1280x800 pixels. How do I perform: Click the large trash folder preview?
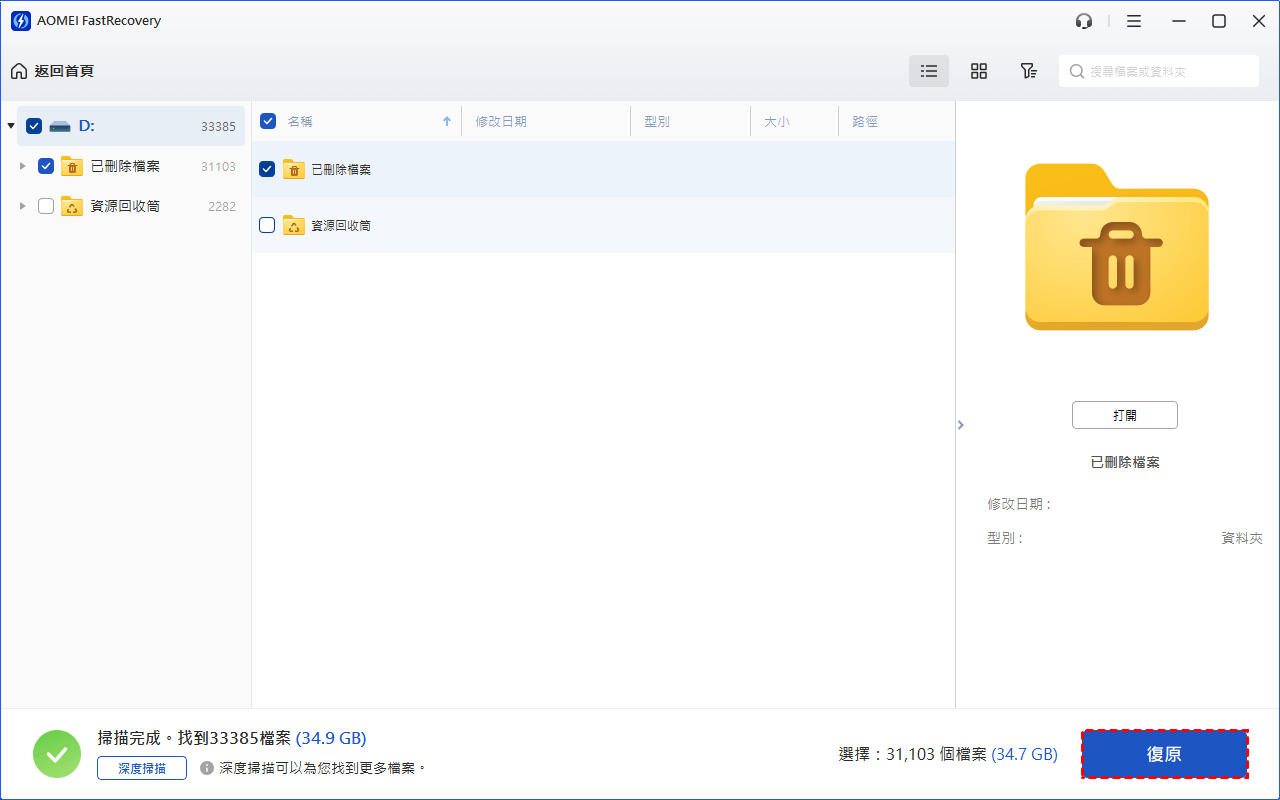[x=1116, y=247]
